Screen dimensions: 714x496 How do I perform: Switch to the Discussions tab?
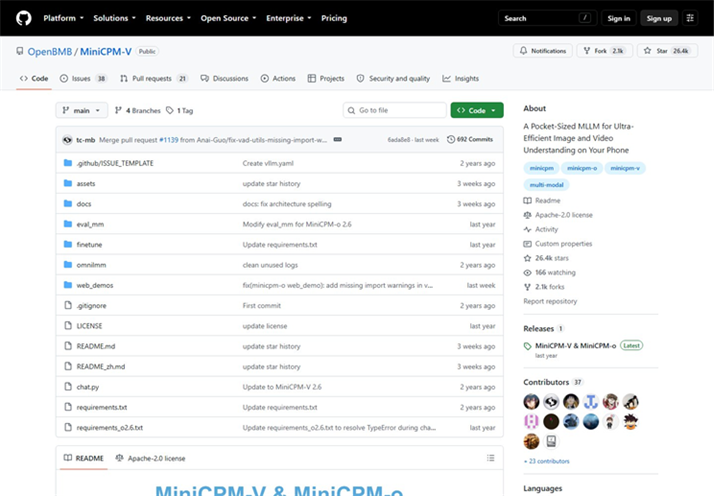pyautogui.click(x=224, y=78)
